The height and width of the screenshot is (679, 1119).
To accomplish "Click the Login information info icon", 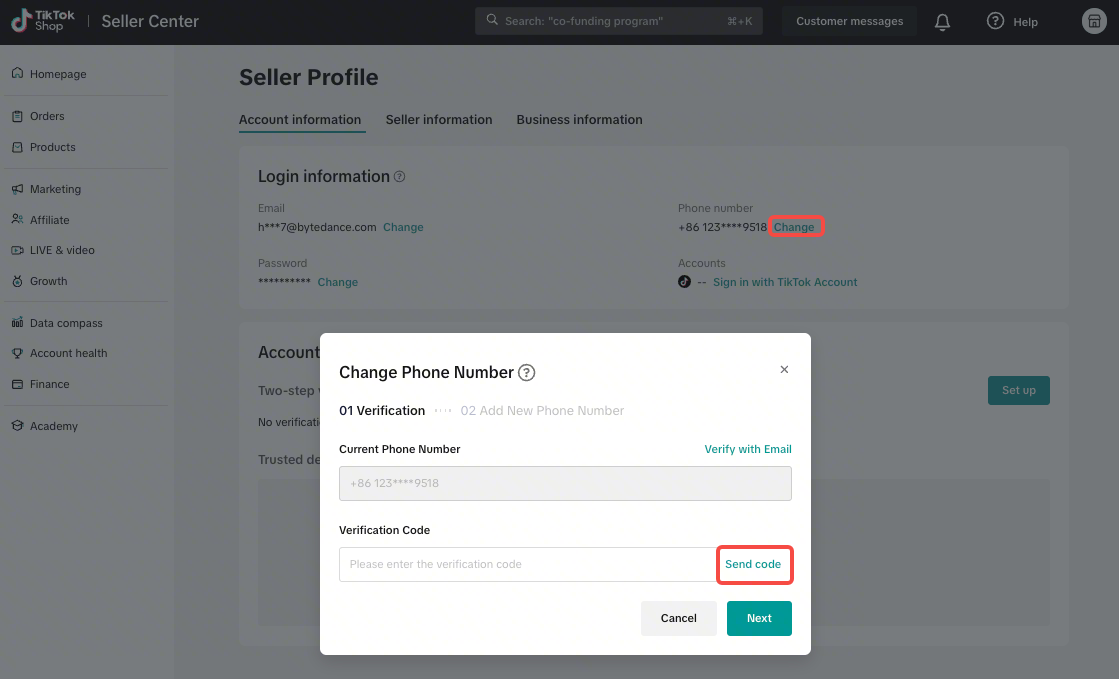I will (x=400, y=177).
